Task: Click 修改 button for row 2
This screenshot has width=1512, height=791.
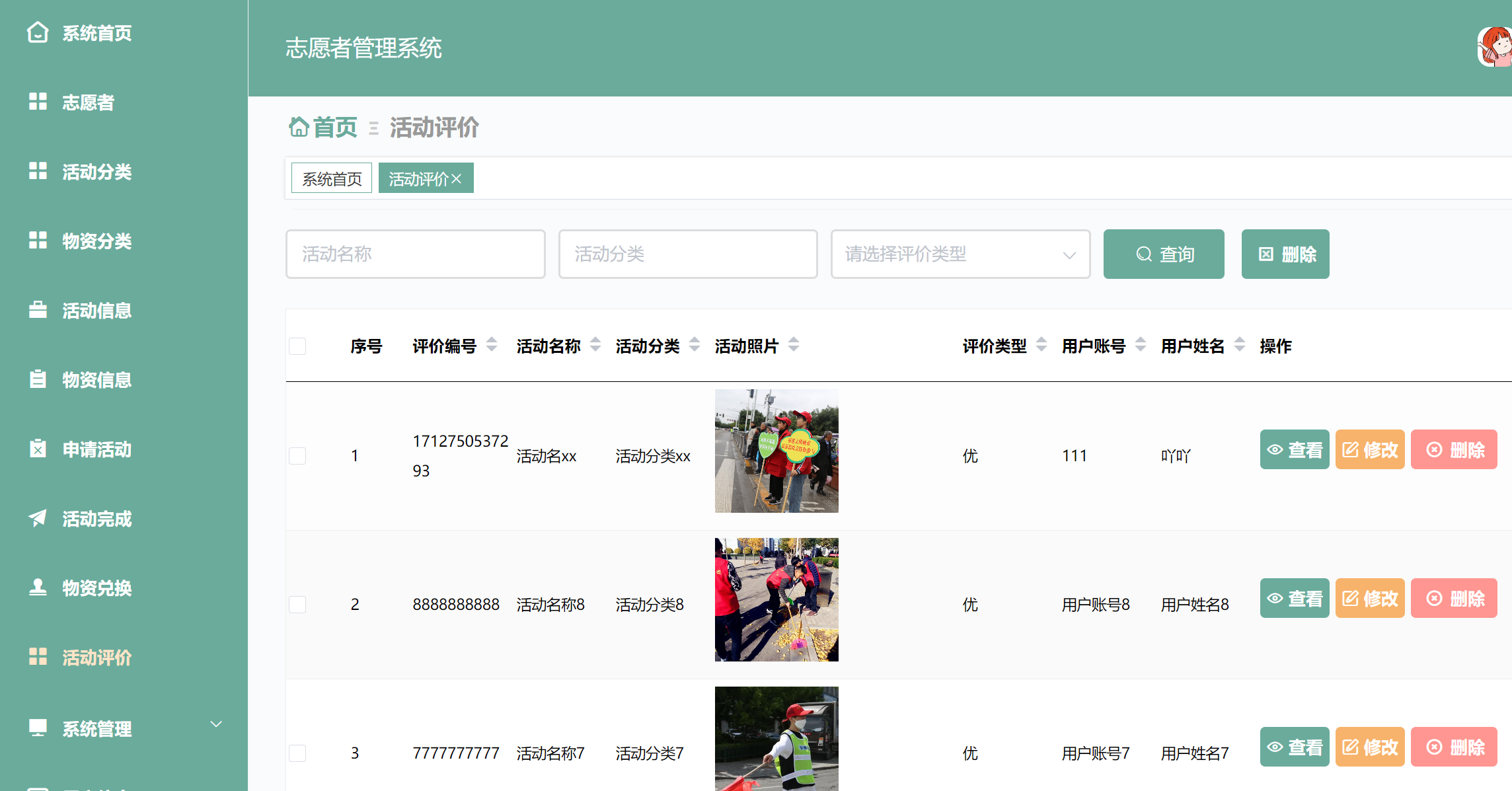Action: tap(1369, 599)
